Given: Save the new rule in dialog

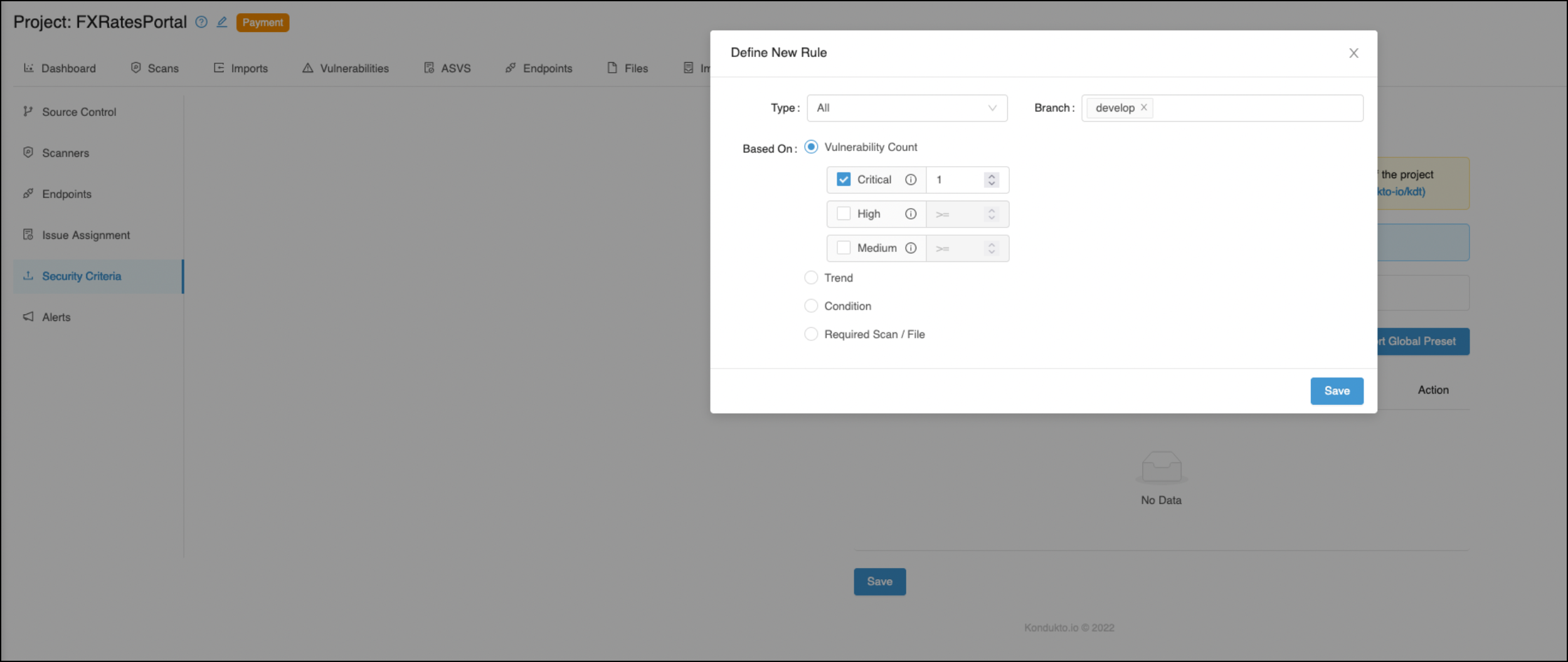Looking at the screenshot, I should point(1337,391).
